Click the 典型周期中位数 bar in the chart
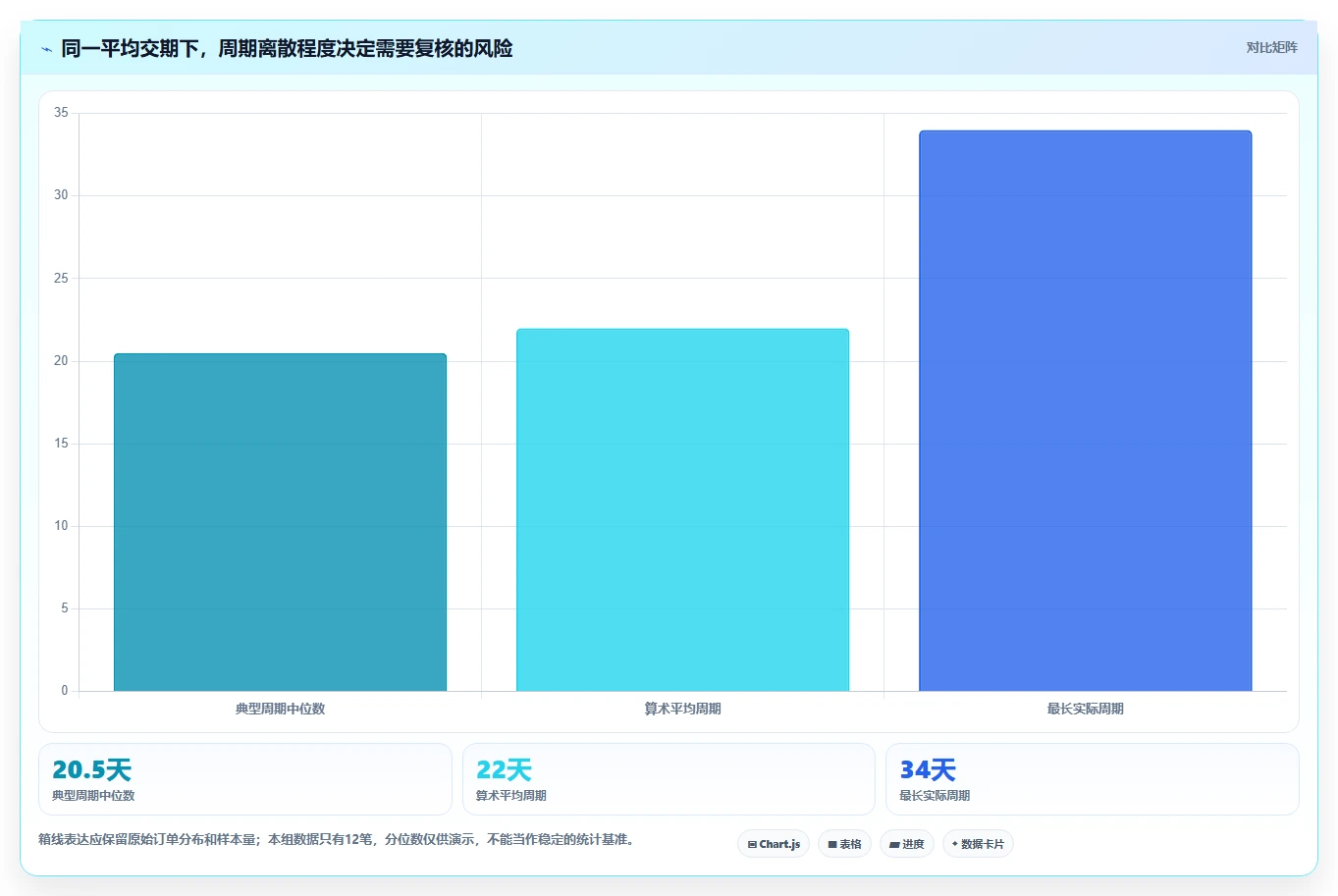The image size is (1338, 896). [x=280, y=522]
